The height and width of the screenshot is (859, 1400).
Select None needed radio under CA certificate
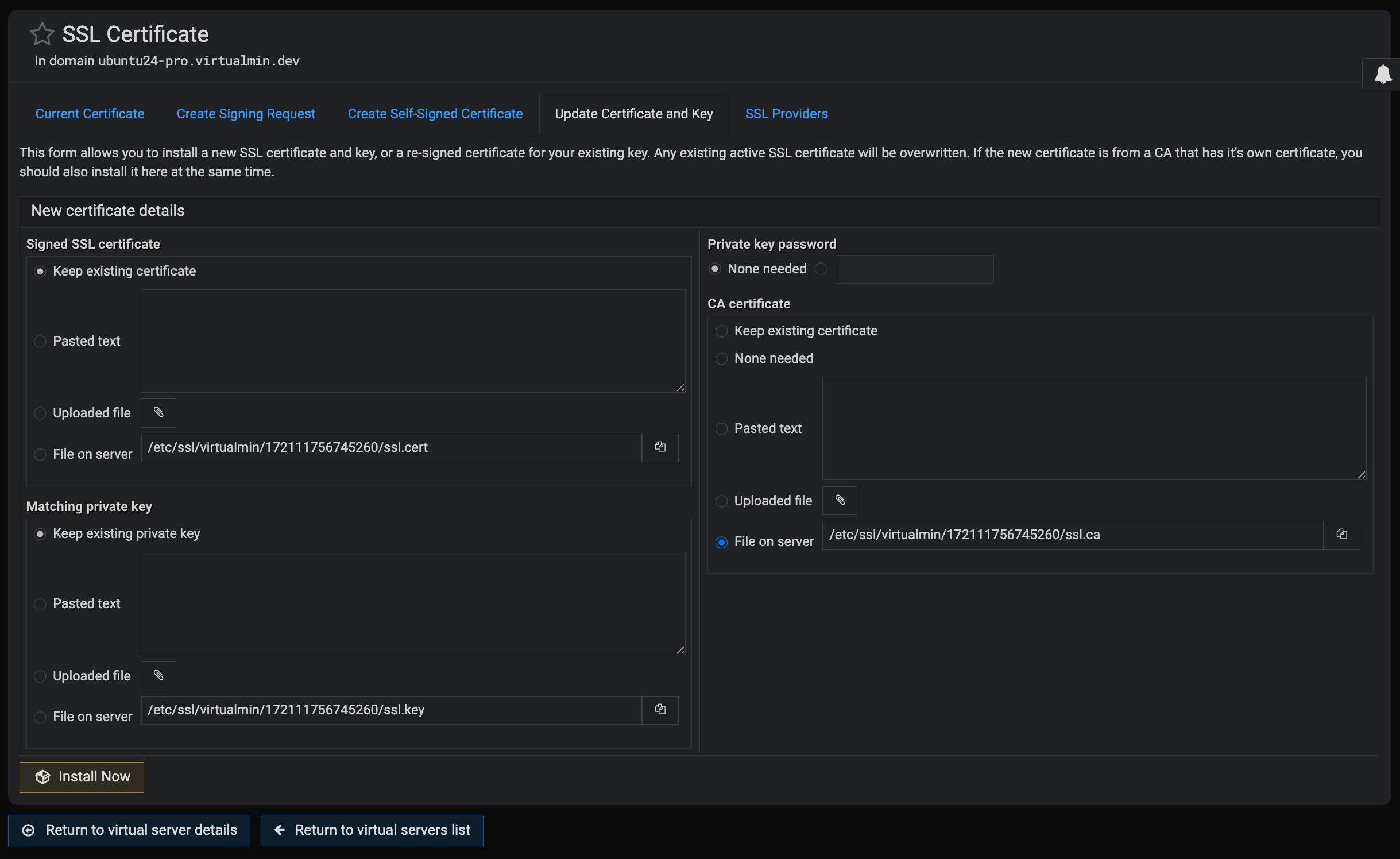722,359
